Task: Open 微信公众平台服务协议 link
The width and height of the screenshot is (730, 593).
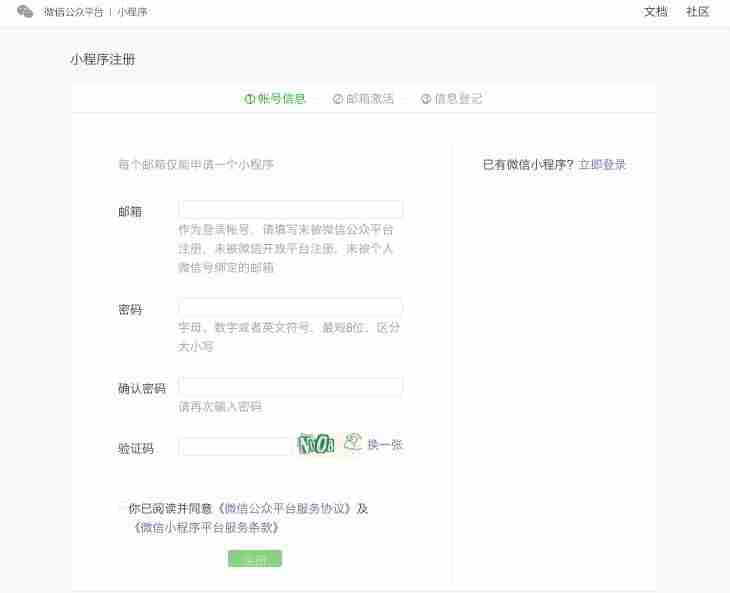Action: coord(287,508)
